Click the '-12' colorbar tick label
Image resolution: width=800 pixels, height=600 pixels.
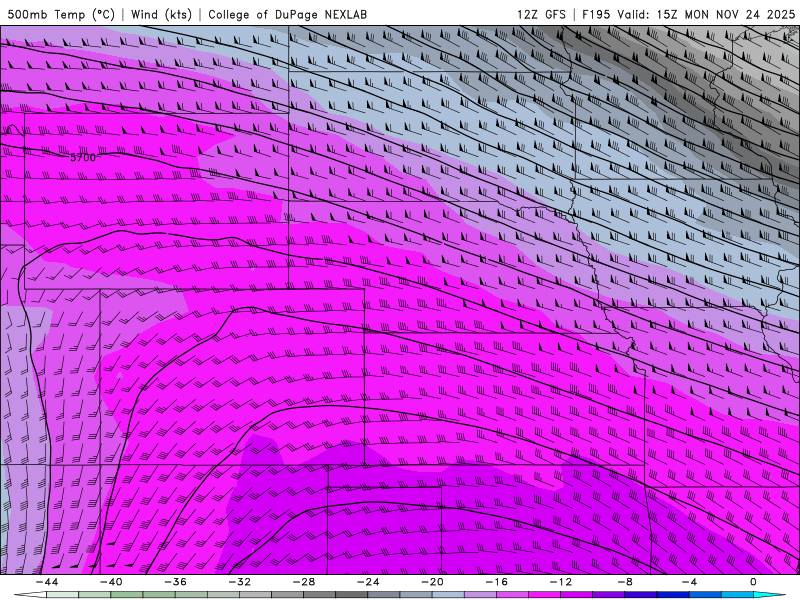pos(561,582)
